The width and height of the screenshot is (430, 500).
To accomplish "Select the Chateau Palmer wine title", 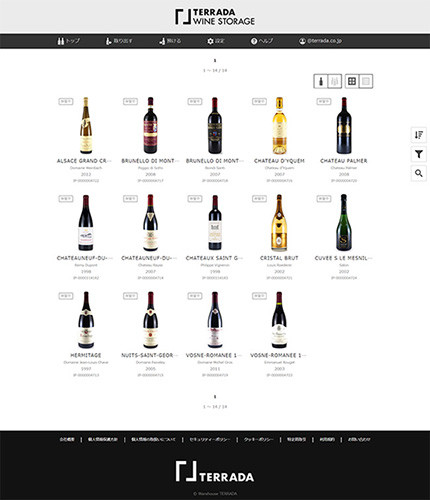I will [344, 161].
